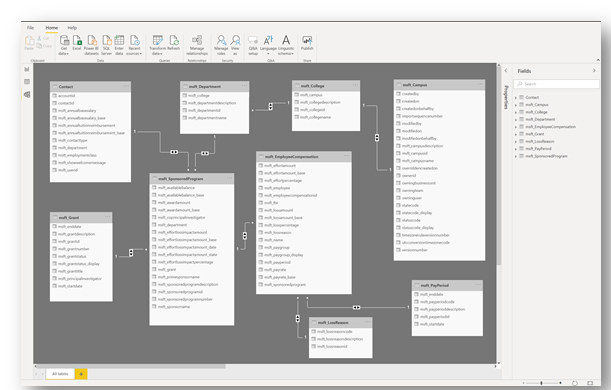Expand msft_Campus in the Fields pane
Screen dimensions: 611x390
516,105
